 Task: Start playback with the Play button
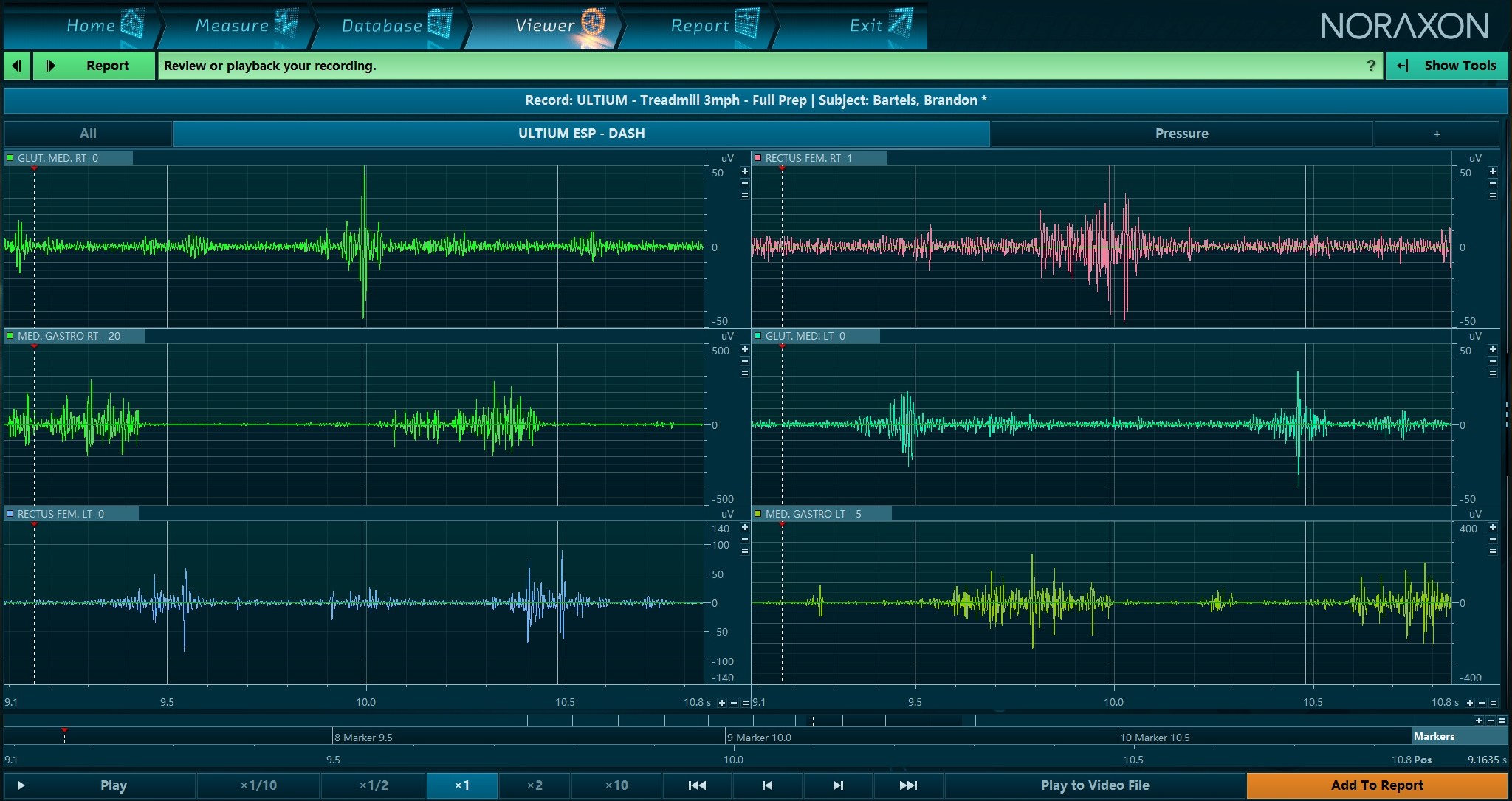click(x=100, y=785)
